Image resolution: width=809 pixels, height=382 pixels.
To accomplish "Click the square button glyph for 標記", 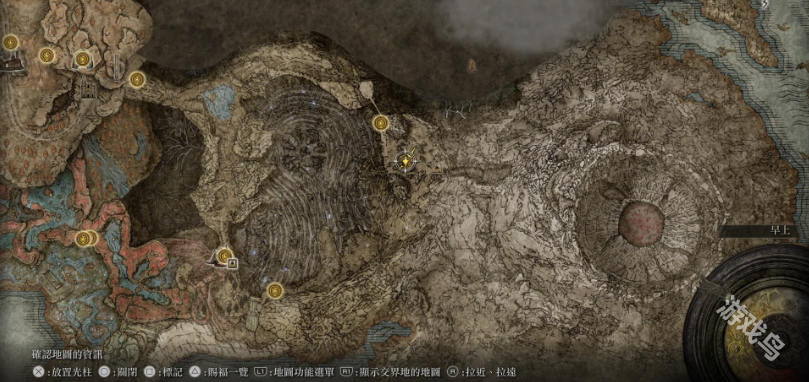I will [x=150, y=371].
